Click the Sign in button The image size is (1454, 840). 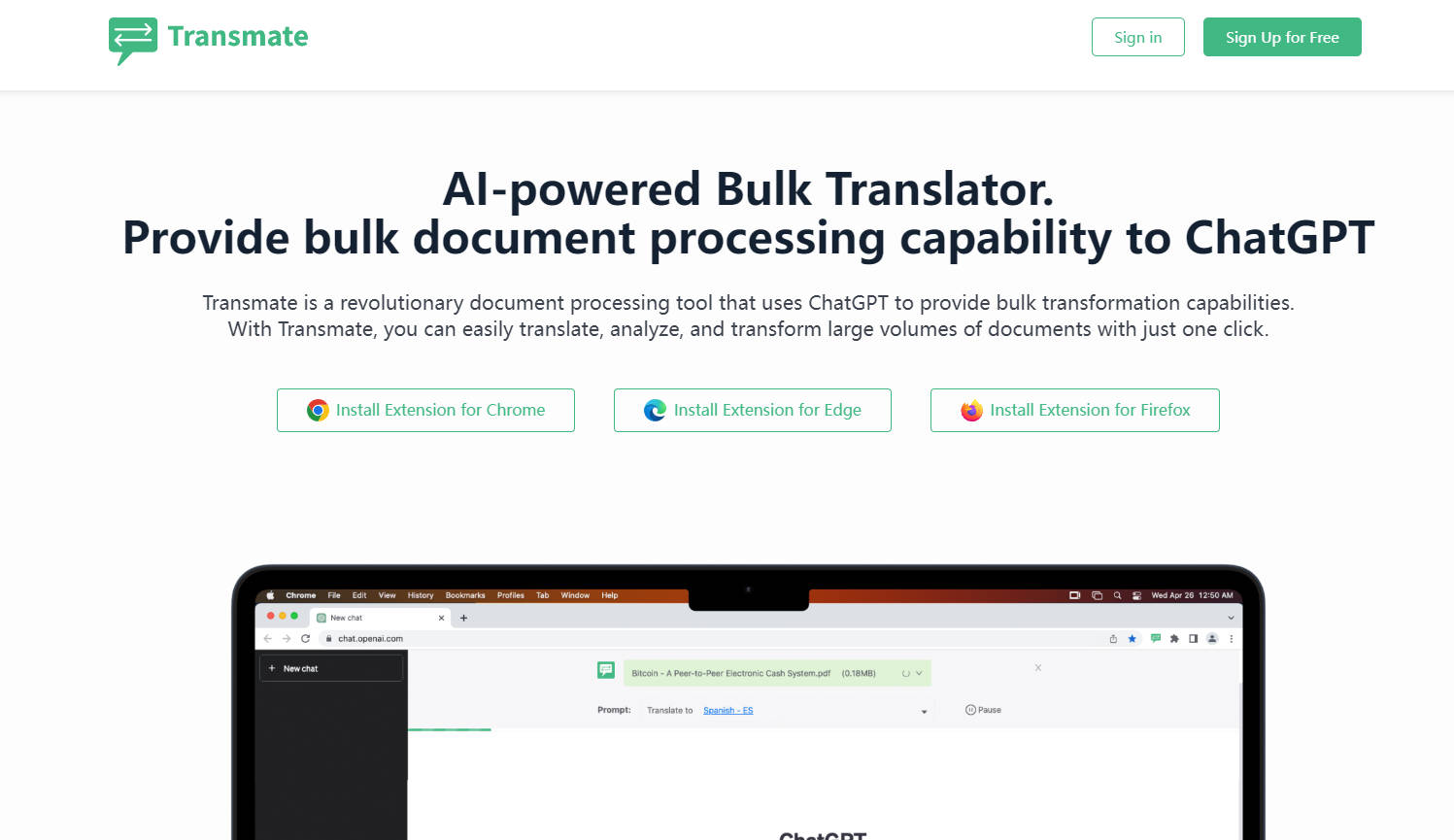1137,37
